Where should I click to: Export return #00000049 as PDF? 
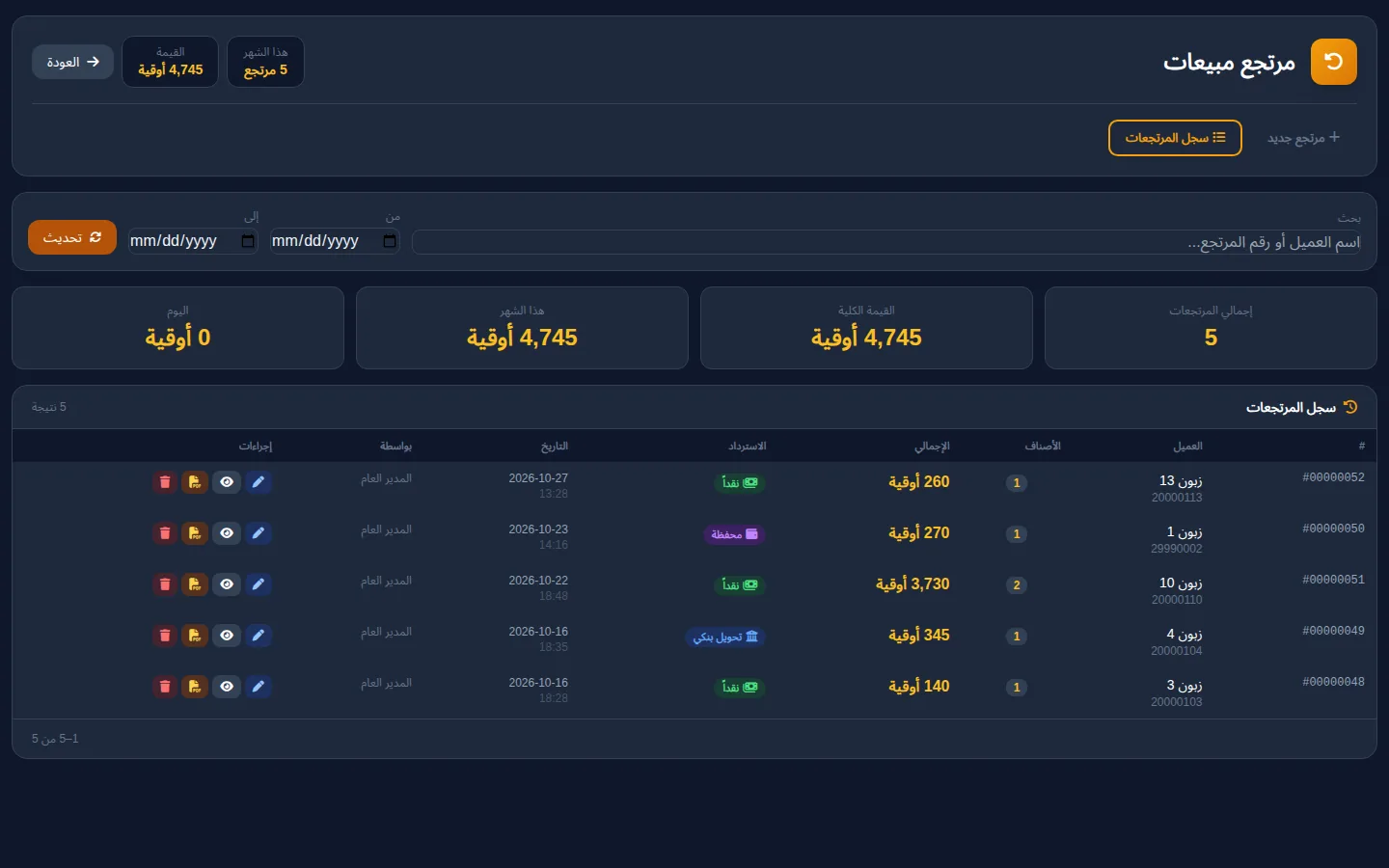(195, 636)
